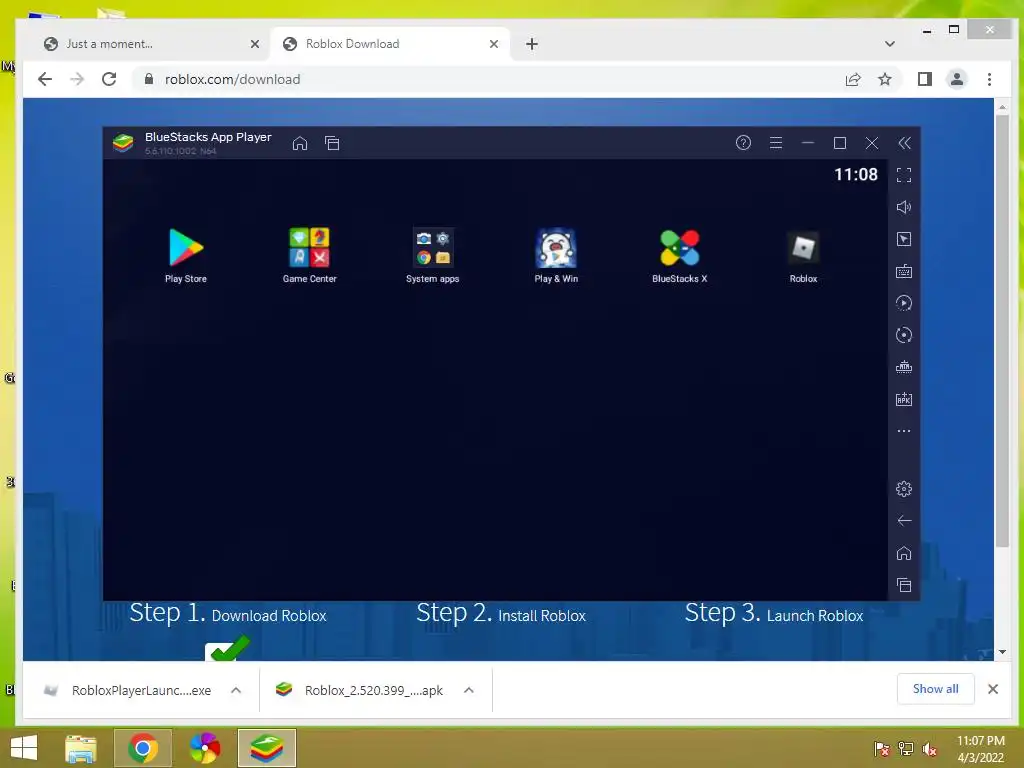The height and width of the screenshot is (768, 1024).
Task: Click the Chrome page vertical scrollbar
Action: point(1002,330)
